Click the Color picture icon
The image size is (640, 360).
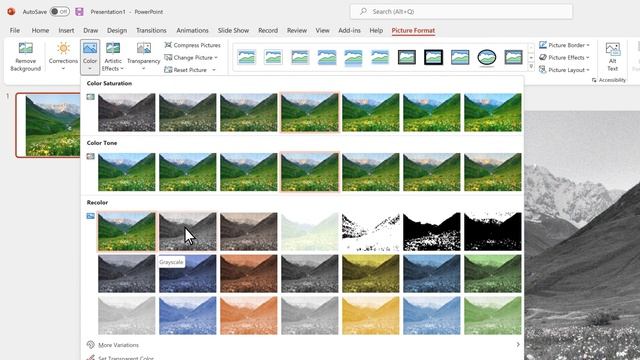90,48
